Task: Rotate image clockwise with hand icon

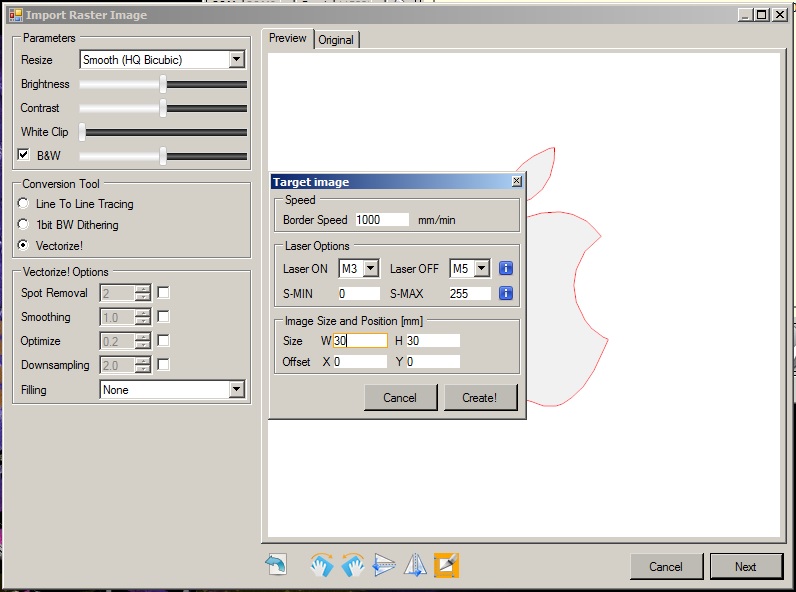Action: tap(321, 566)
